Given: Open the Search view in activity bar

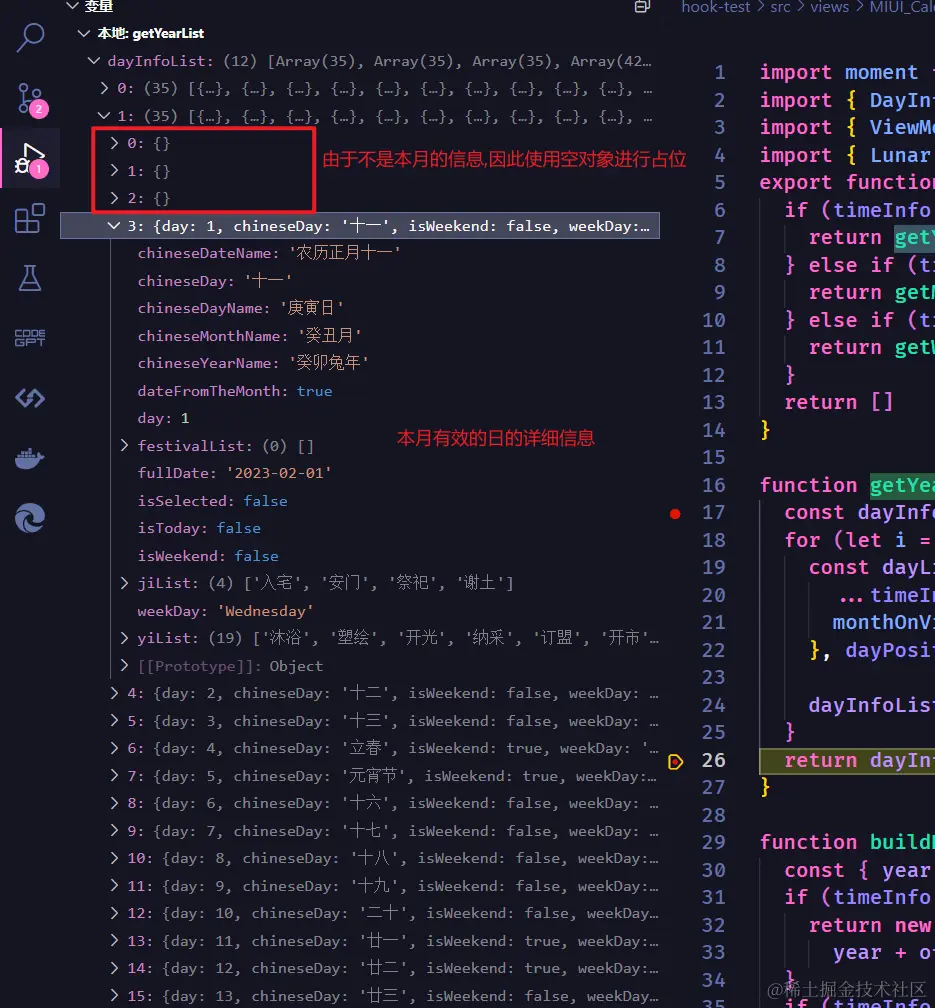Looking at the screenshot, I should (x=30, y=38).
